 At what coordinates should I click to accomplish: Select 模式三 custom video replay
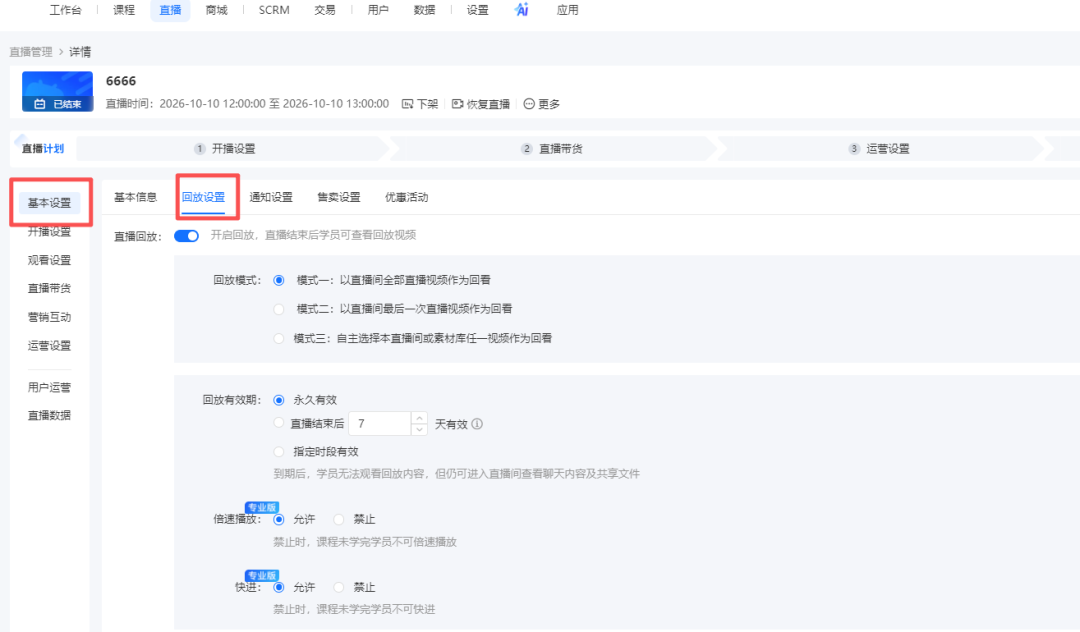pos(279,338)
